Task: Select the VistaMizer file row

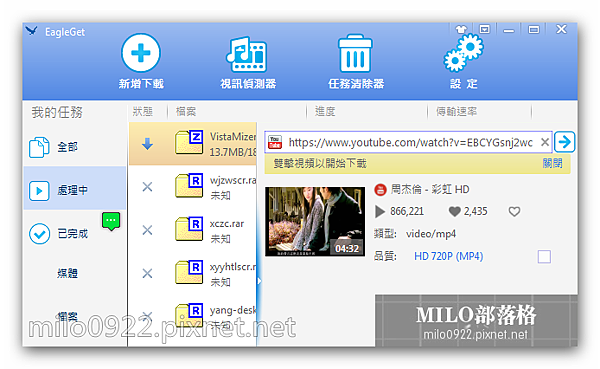Action: click(193, 144)
